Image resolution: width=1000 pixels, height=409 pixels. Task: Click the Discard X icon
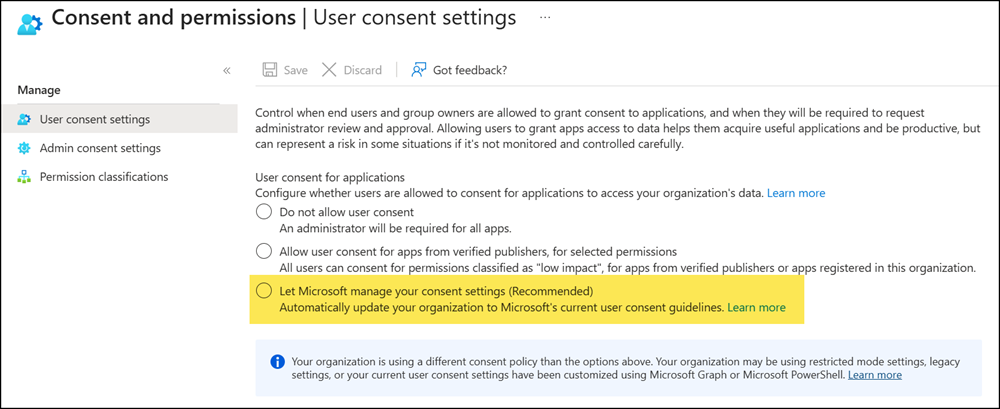point(329,70)
